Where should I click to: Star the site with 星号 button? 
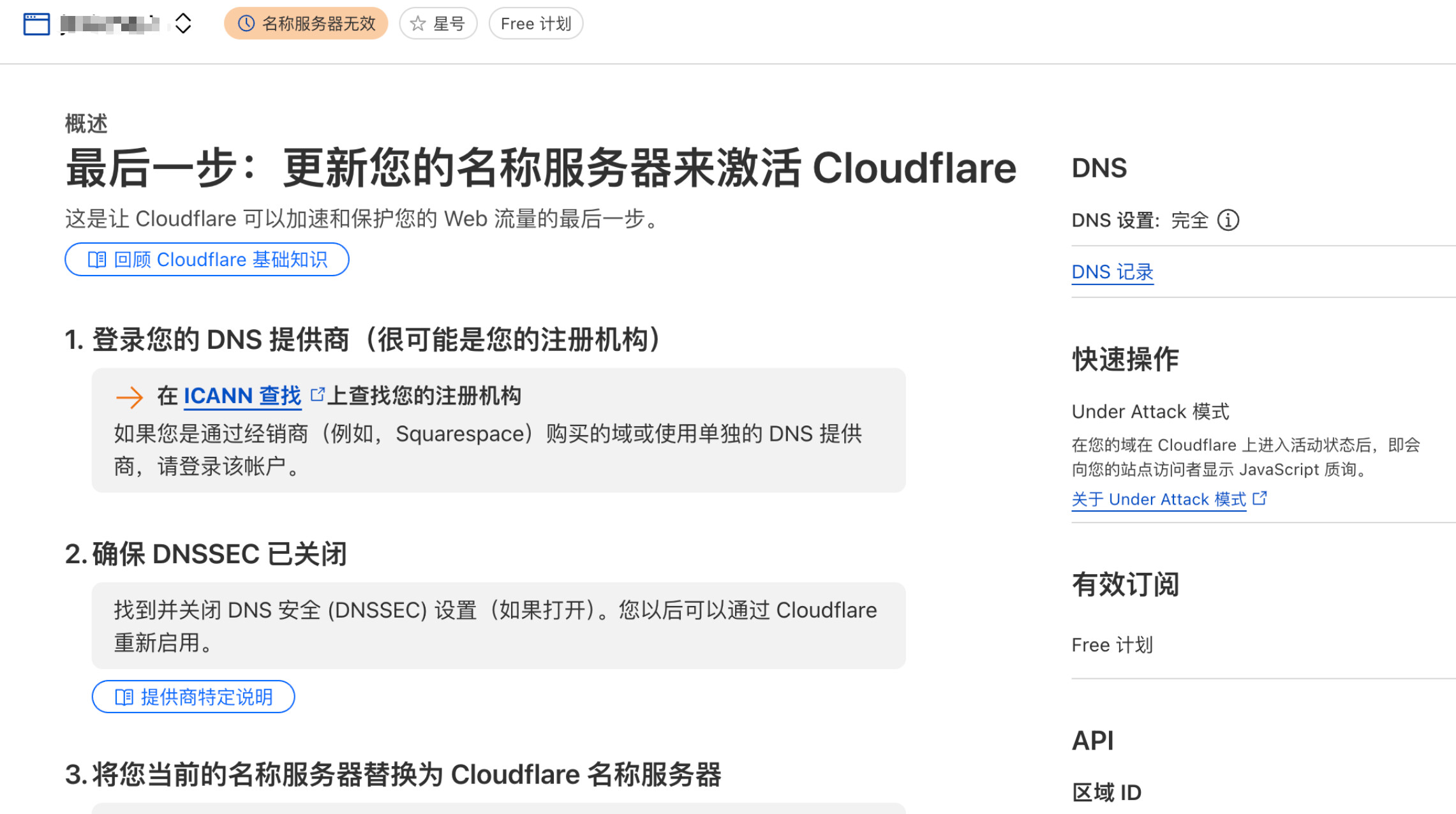(x=438, y=24)
